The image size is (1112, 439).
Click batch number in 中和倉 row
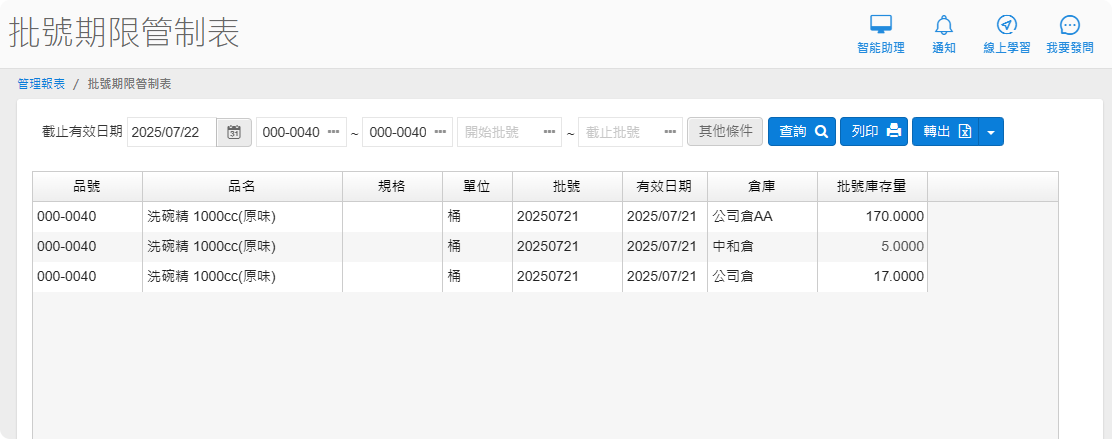coord(567,247)
